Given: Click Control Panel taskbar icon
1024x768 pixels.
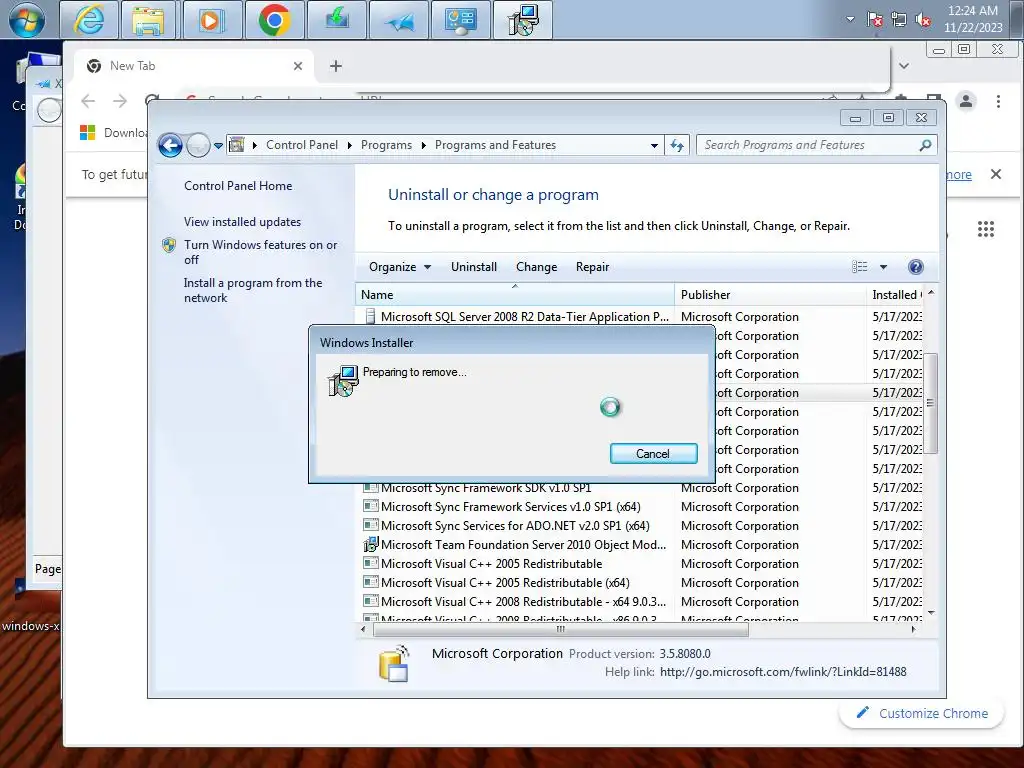Looking at the screenshot, I should (460, 20).
